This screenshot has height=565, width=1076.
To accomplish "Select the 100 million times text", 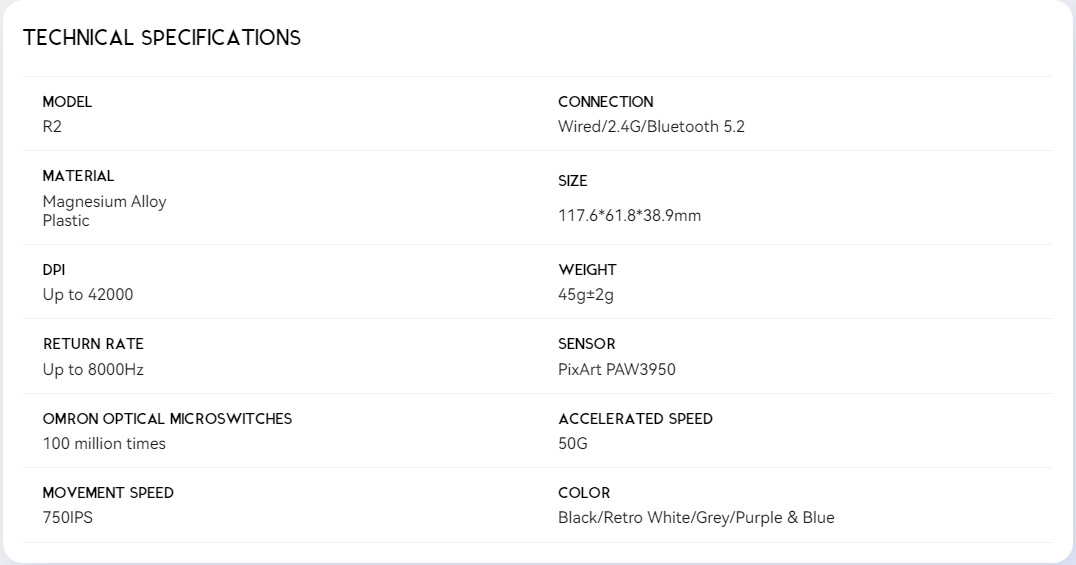I will click(104, 443).
